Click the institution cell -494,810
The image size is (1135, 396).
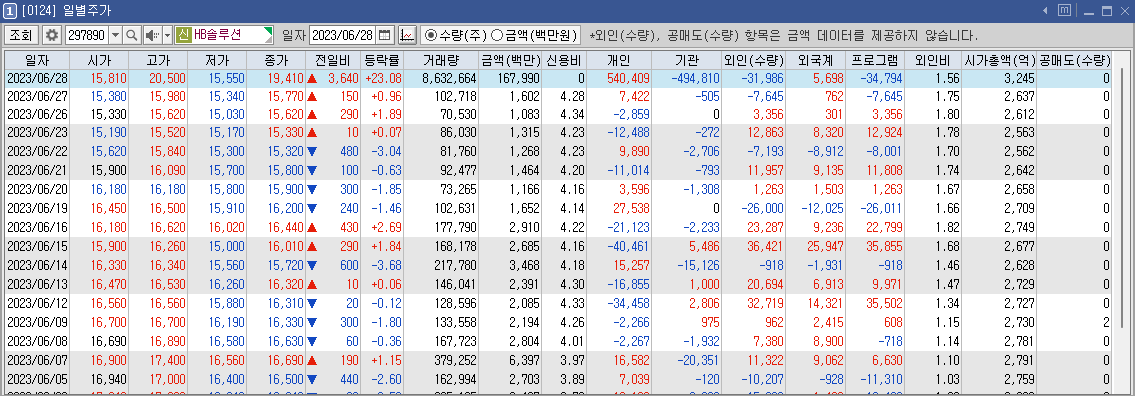pos(687,78)
